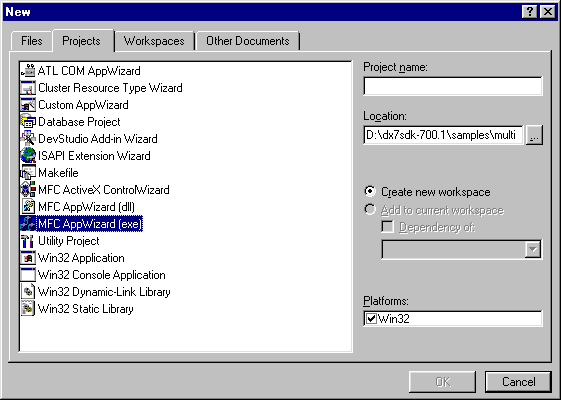The height and width of the screenshot is (400, 561).
Task: Select the Utility Project tools icon
Action: (x=28, y=241)
